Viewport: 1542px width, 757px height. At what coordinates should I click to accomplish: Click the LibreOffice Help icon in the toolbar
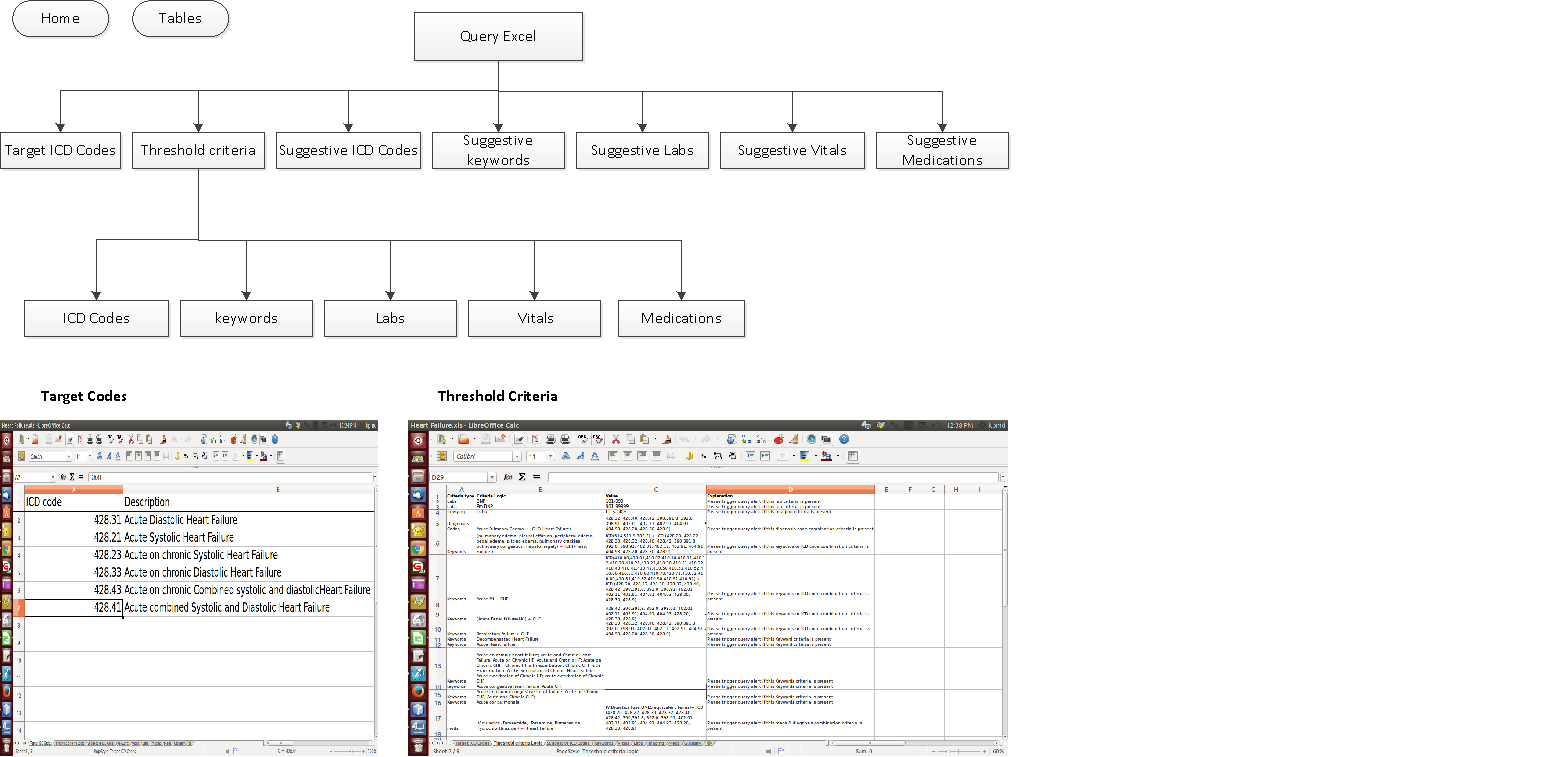(844, 438)
